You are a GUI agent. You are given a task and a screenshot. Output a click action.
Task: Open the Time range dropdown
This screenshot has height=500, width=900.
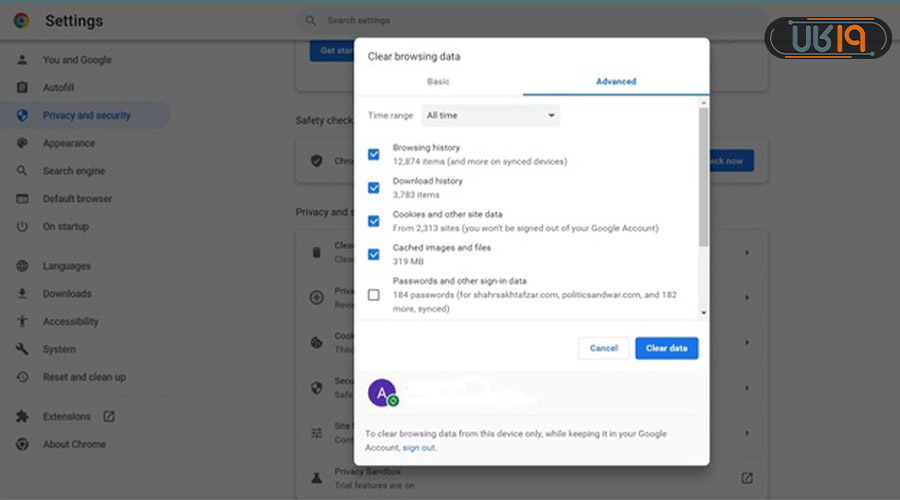coord(490,116)
